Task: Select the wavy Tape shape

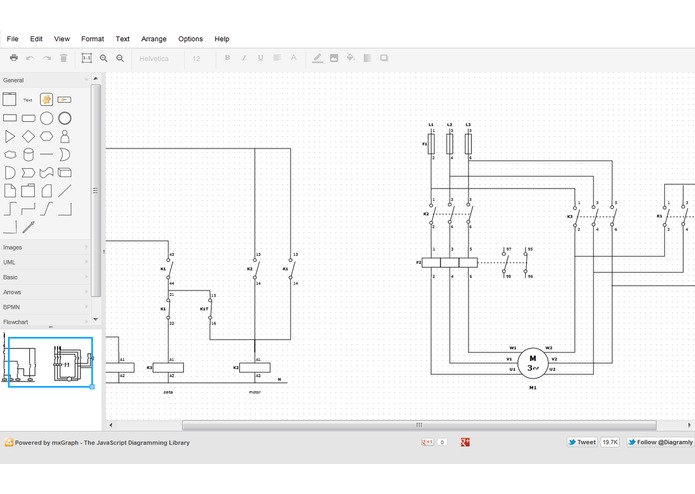Action: pyautogui.click(x=46, y=173)
